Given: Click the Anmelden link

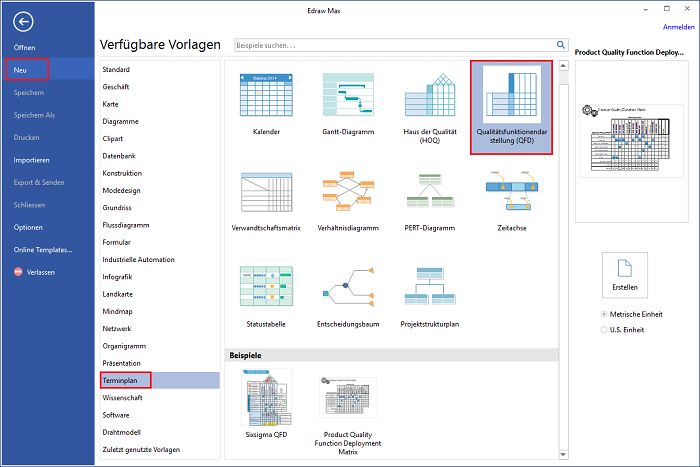Looking at the screenshot, I should (x=679, y=27).
